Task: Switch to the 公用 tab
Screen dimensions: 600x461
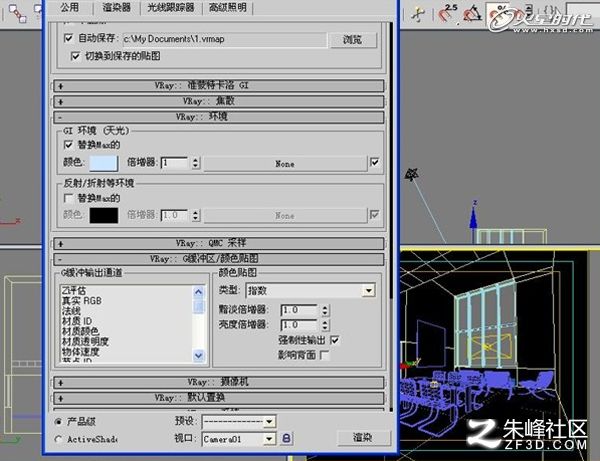Action: tap(69, 7)
